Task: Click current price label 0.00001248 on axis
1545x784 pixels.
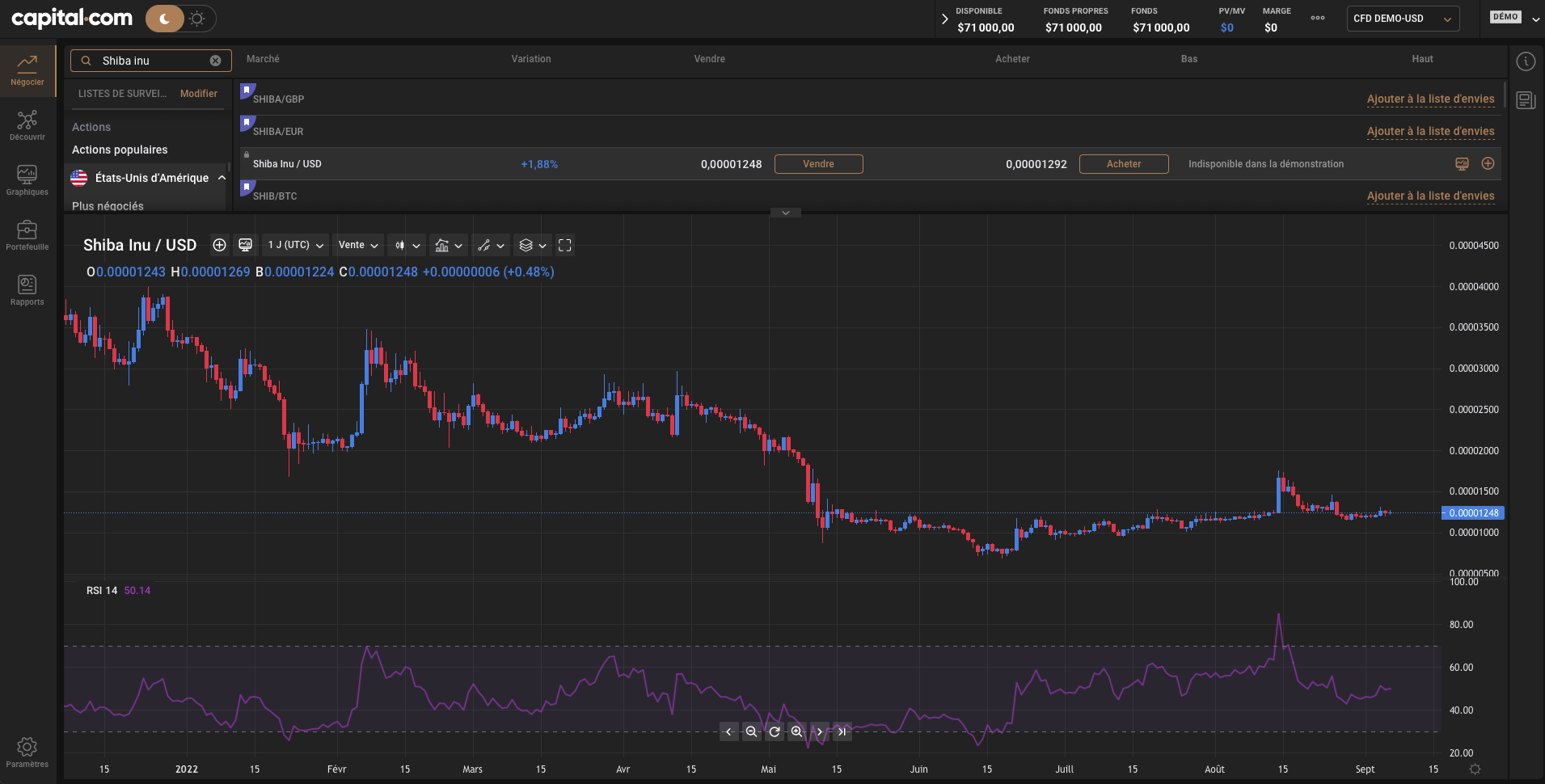Action: [1473, 513]
